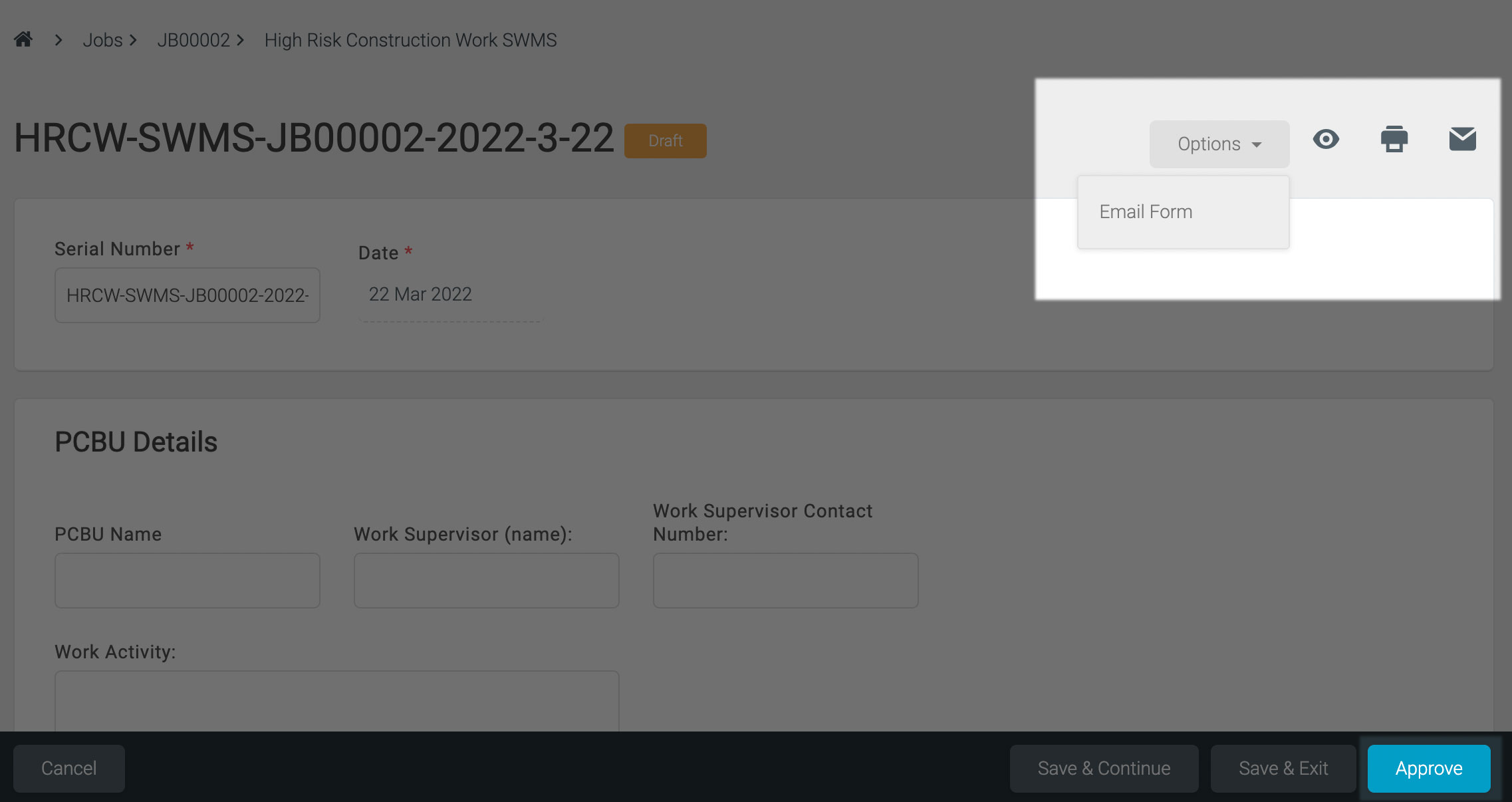This screenshot has width=1512, height=802.
Task: Click the HRCW-SWMS-JB00002-2022-3-22 title
Action: click(x=314, y=138)
